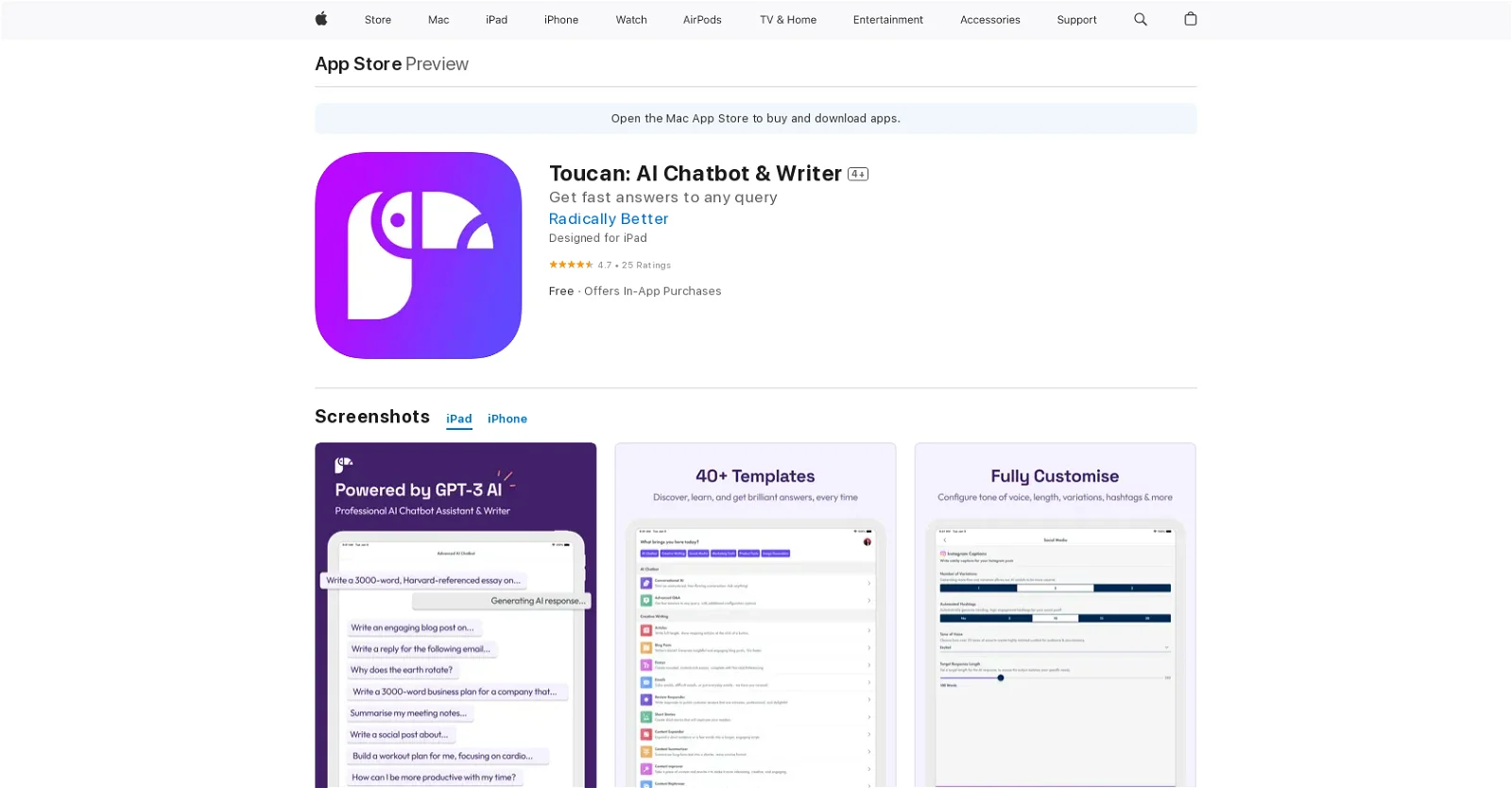Open the Watch menu item

pos(631,20)
